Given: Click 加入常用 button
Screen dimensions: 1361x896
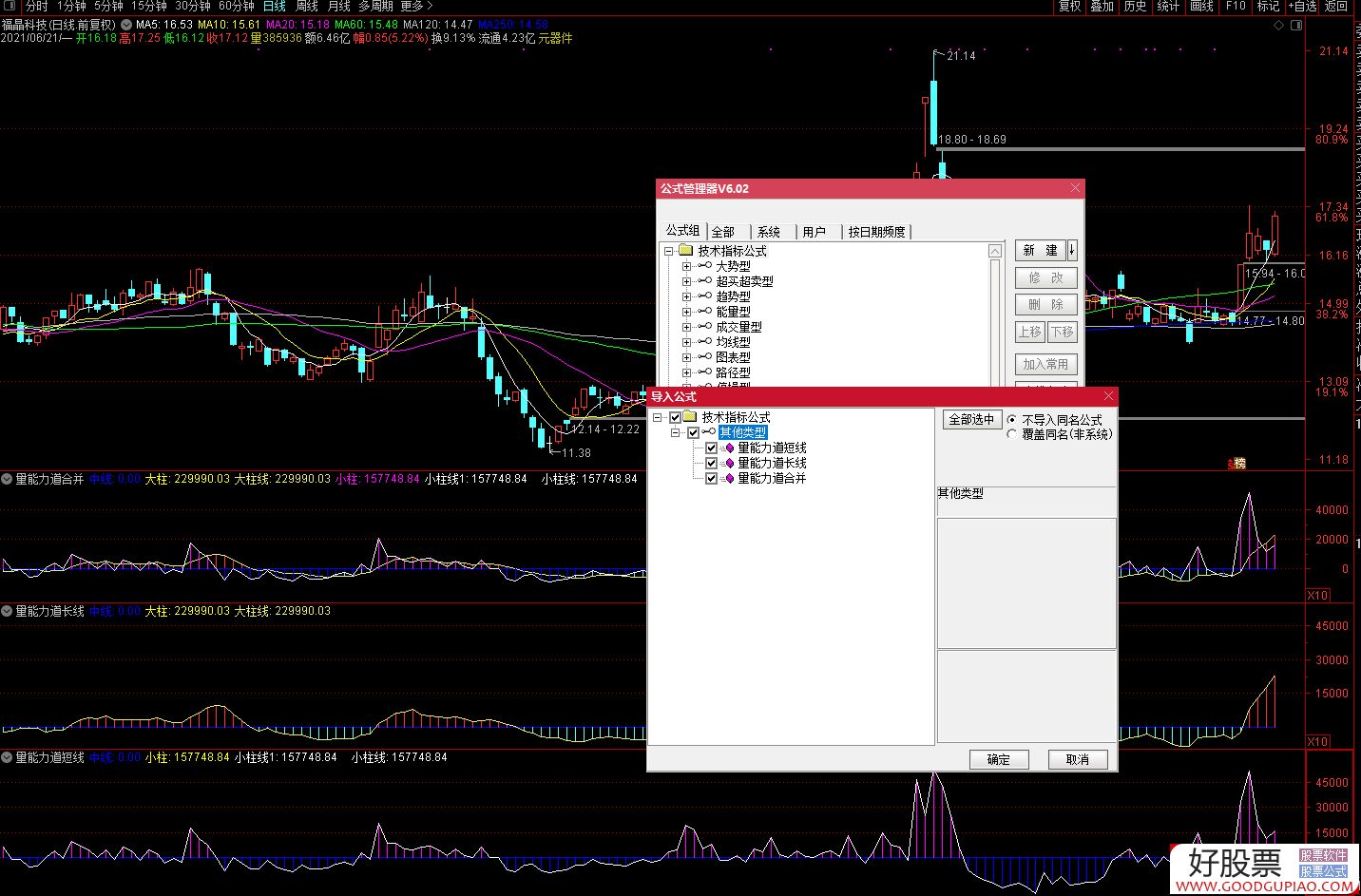Looking at the screenshot, I should click(x=1045, y=365).
